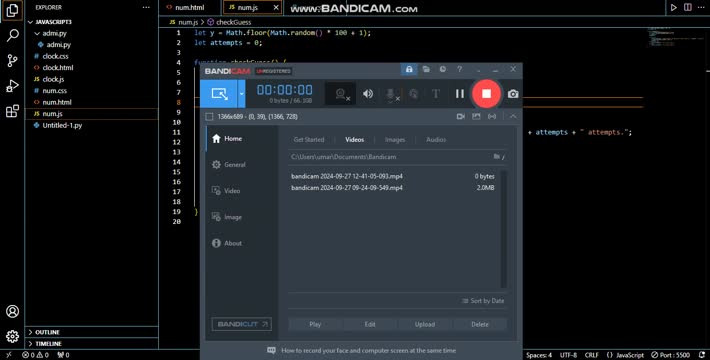This screenshot has width=710, height=360.
Task: Open Bandicam help question mark
Action: click(460, 69)
